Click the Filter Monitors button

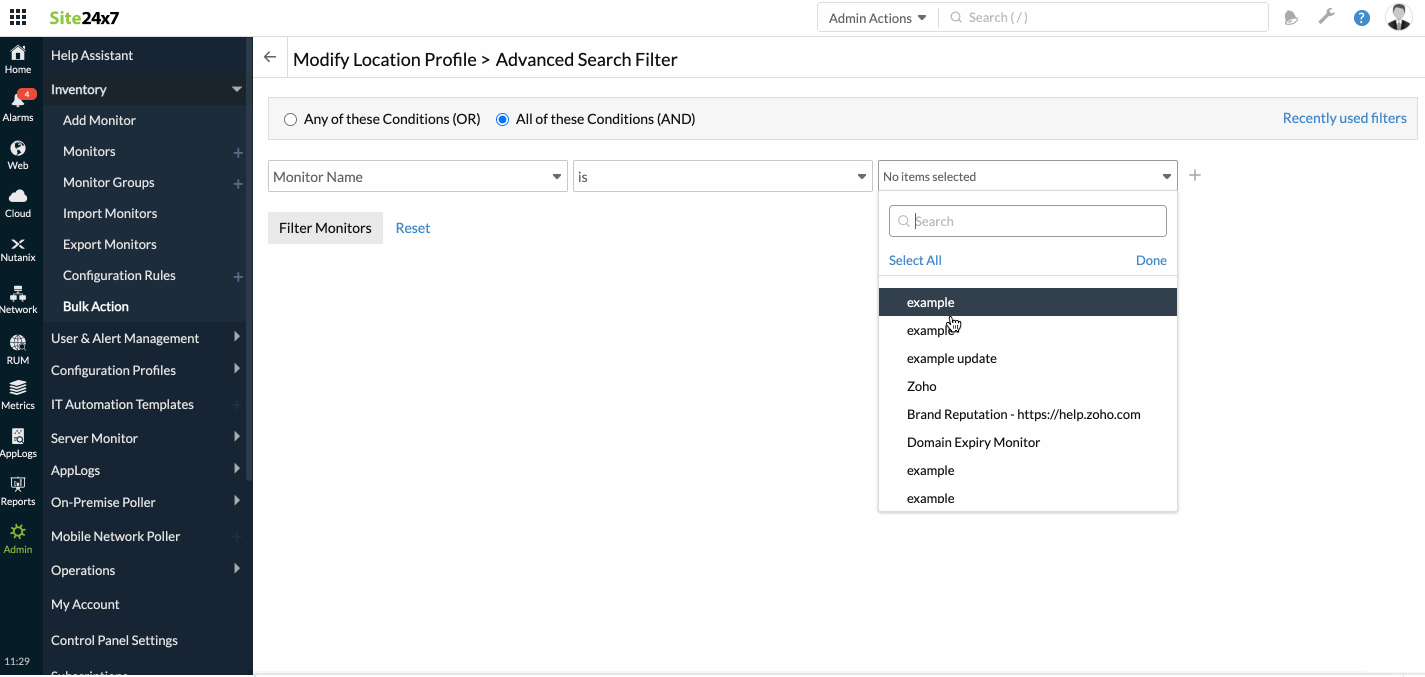click(325, 228)
